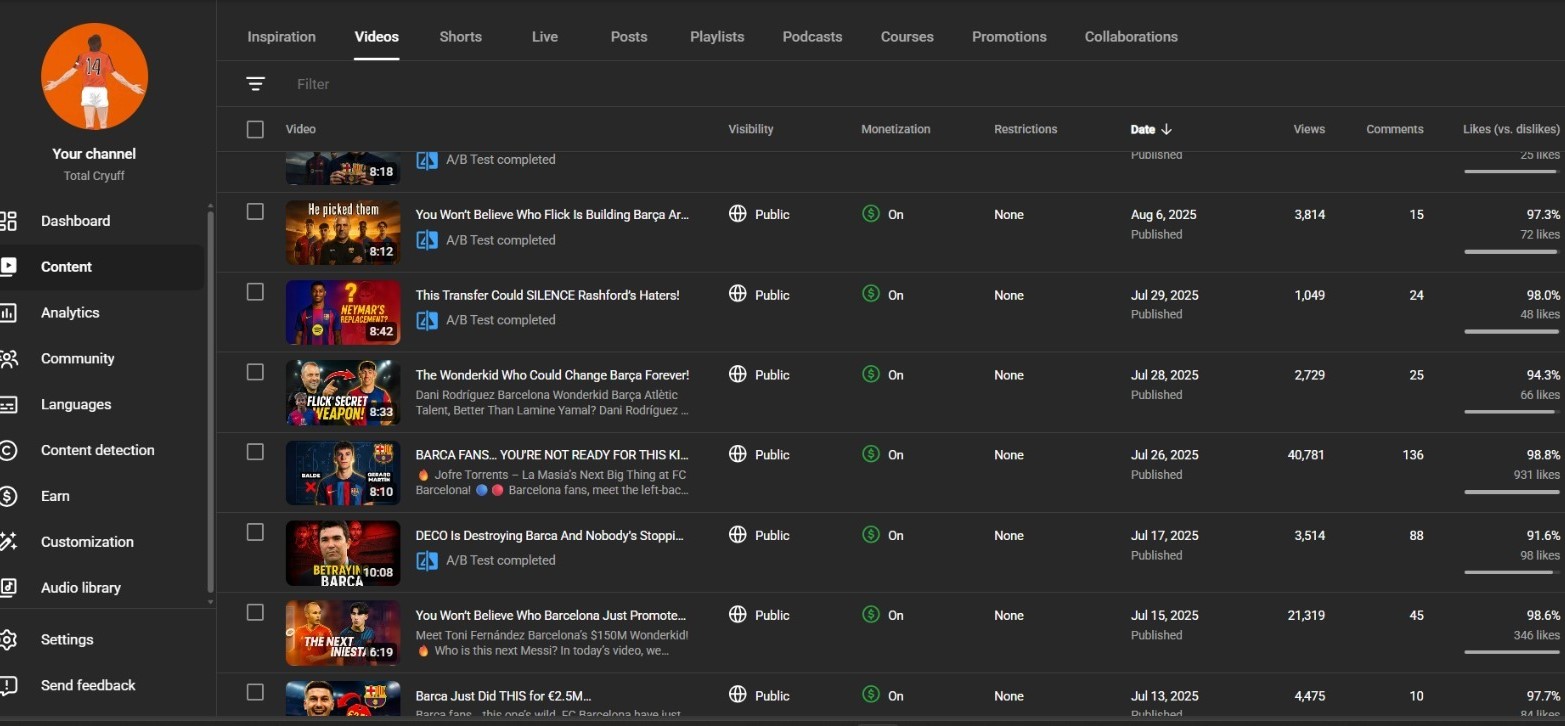Open the Playlists tab
This screenshot has width=1565, height=726.
tap(717, 37)
